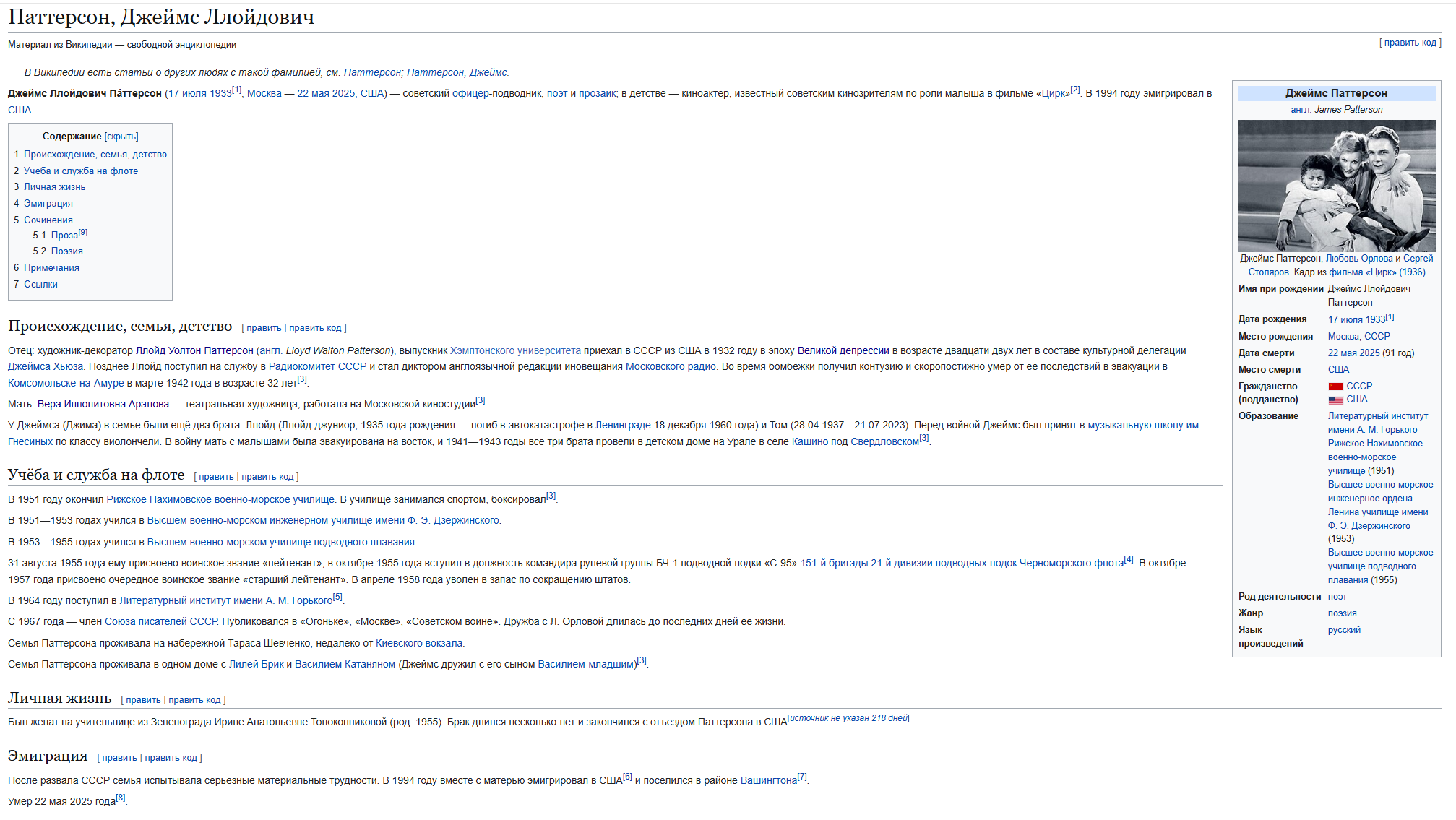The height and width of the screenshot is (820, 1456).
Task: Click top-right править код link
Action: 1410,43
